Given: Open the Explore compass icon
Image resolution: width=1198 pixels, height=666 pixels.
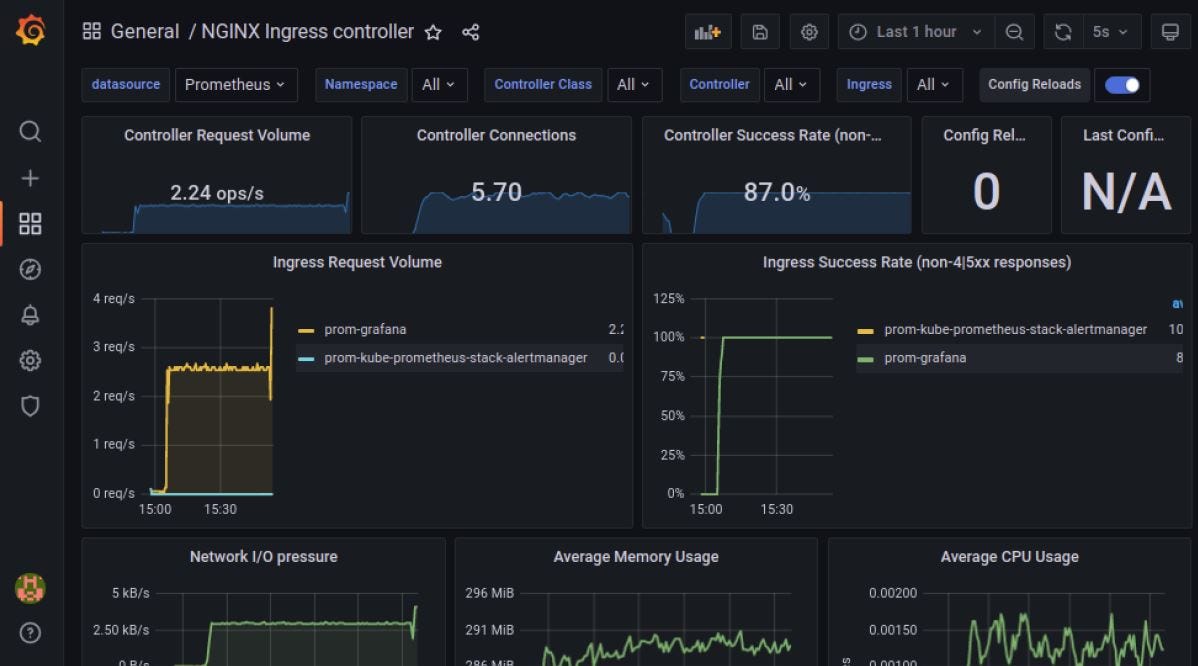Looking at the screenshot, I should [x=30, y=269].
